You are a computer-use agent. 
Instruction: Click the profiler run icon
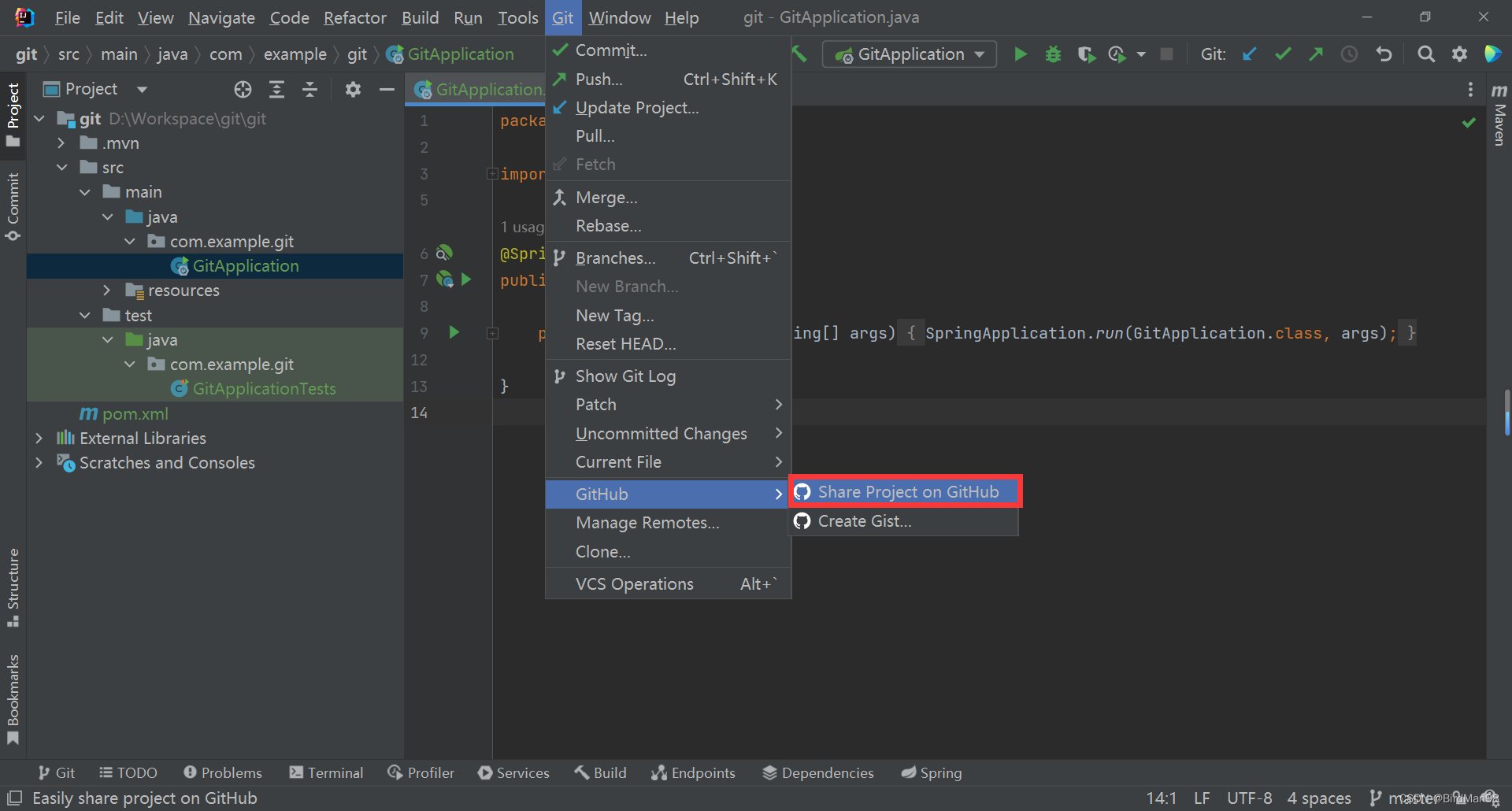tap(1117, 54)
